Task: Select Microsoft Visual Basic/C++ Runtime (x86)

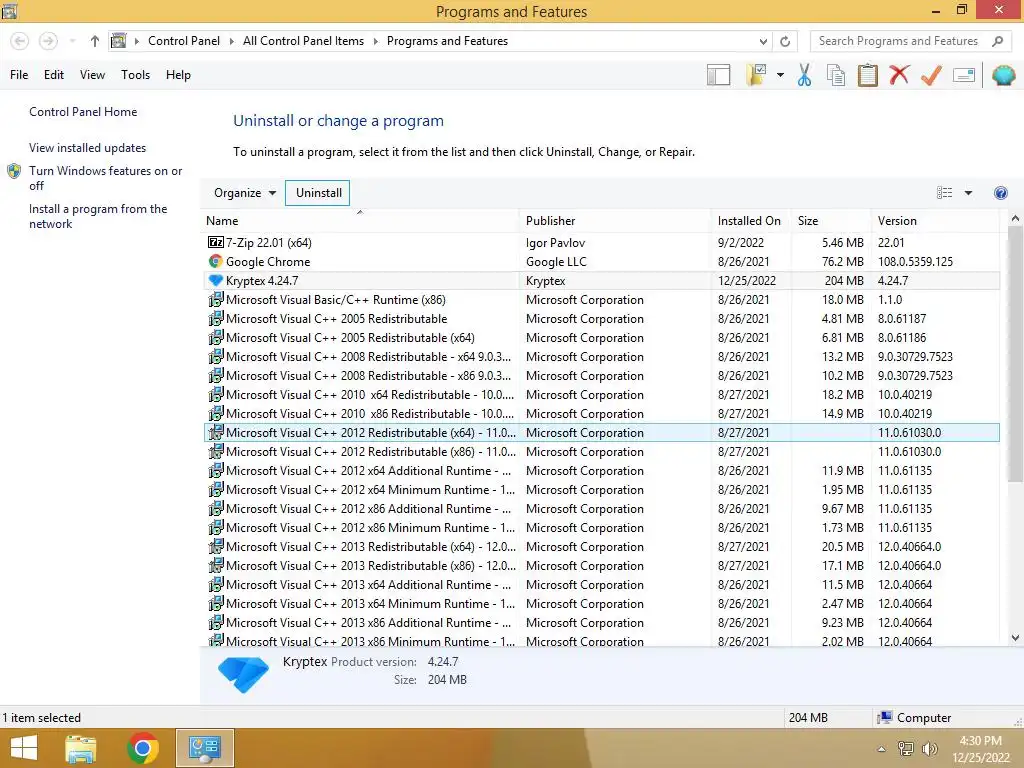Action: pos(601,299)
